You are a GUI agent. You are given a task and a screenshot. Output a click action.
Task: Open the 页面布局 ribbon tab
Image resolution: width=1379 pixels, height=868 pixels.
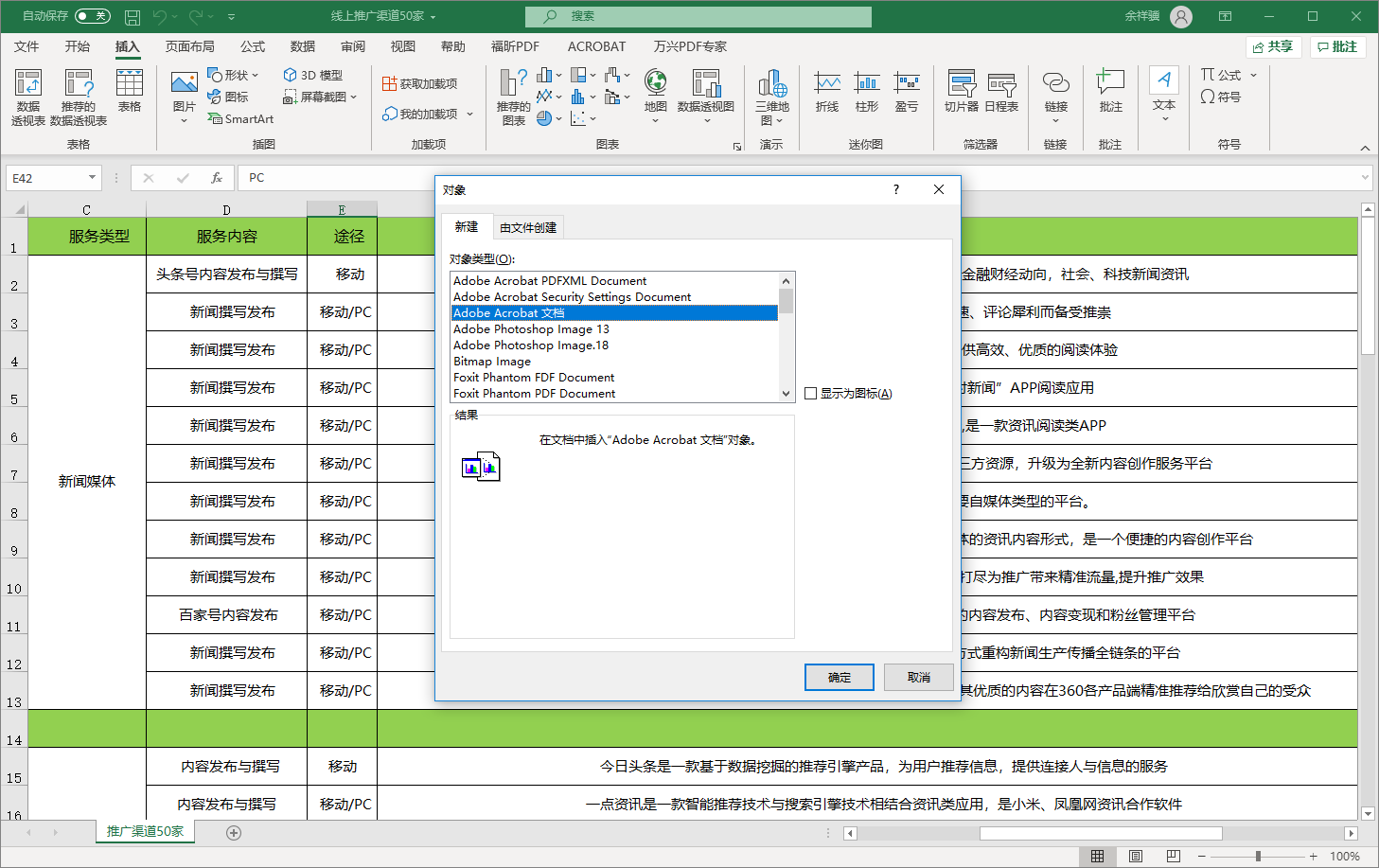point(190,46)
